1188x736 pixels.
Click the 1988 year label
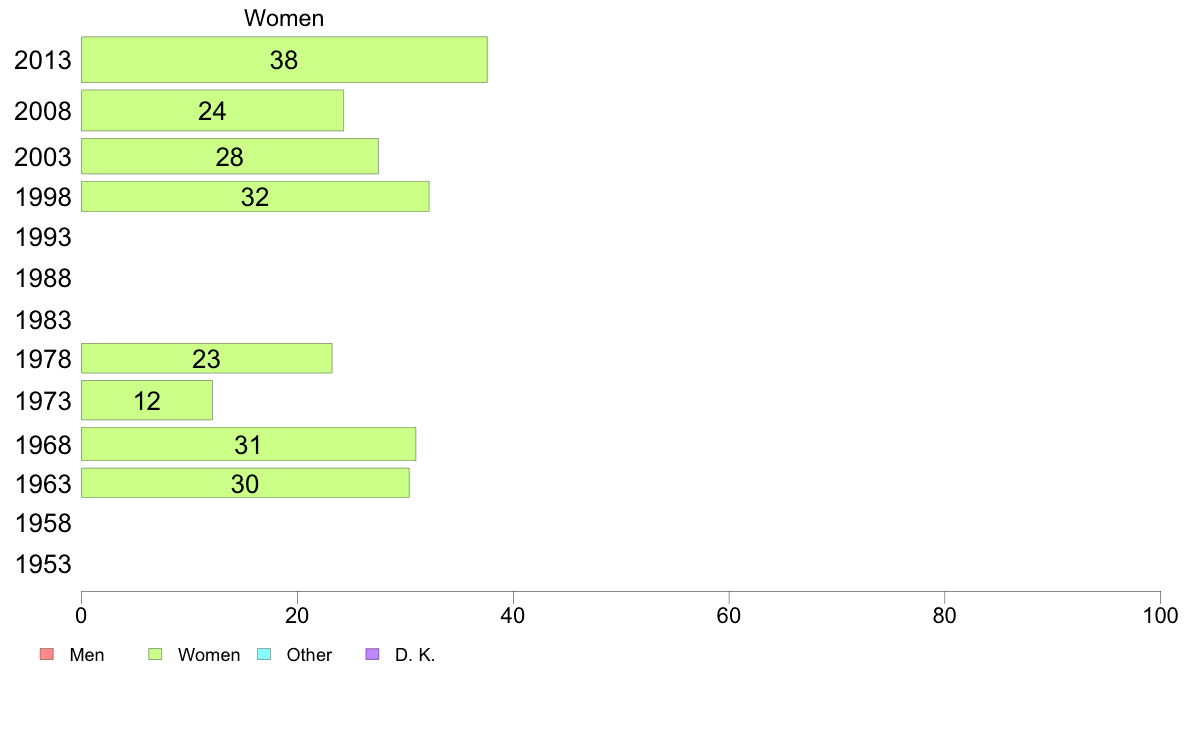tap(43, 278)
